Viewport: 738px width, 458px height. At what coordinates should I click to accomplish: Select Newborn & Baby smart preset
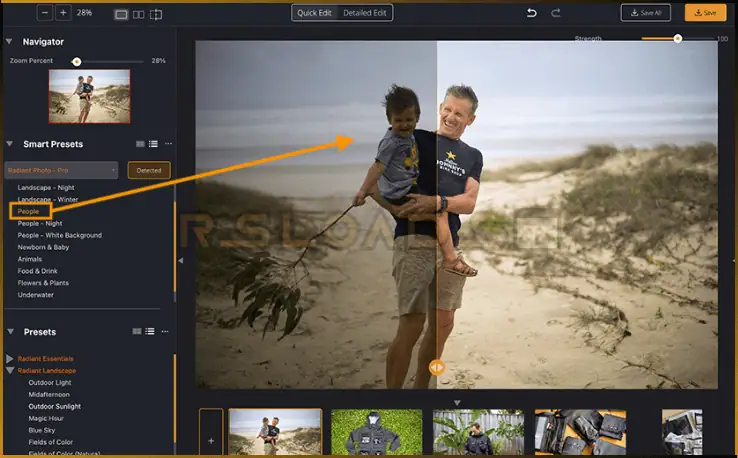(x=43, y=247)
